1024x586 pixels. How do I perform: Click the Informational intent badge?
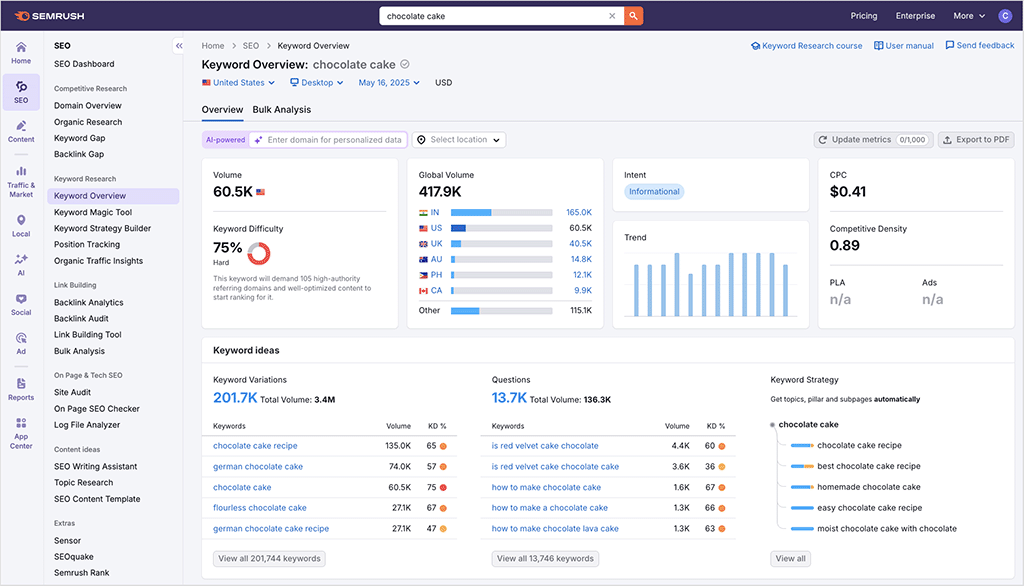point(654,191)
